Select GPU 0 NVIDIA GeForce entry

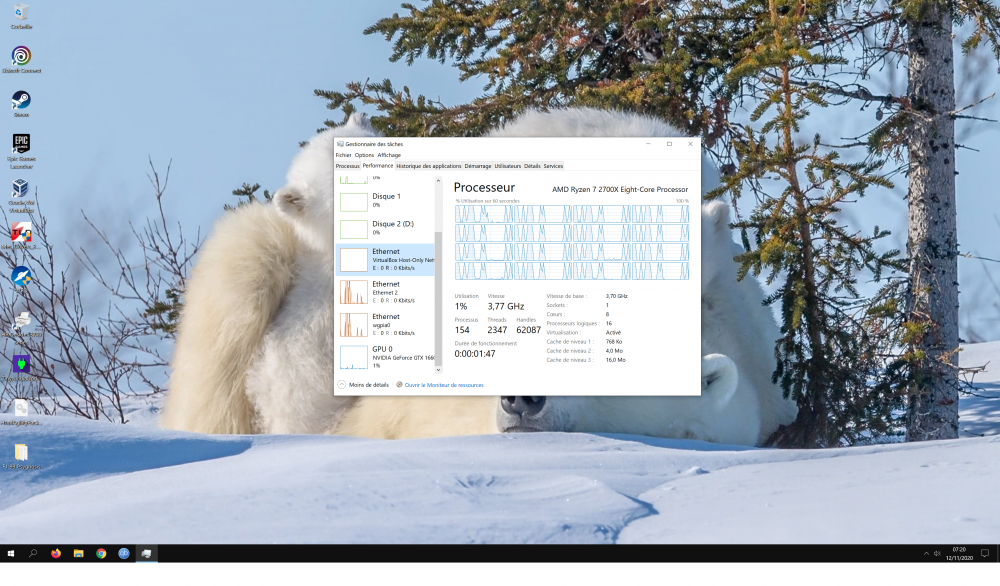(385, 357)
